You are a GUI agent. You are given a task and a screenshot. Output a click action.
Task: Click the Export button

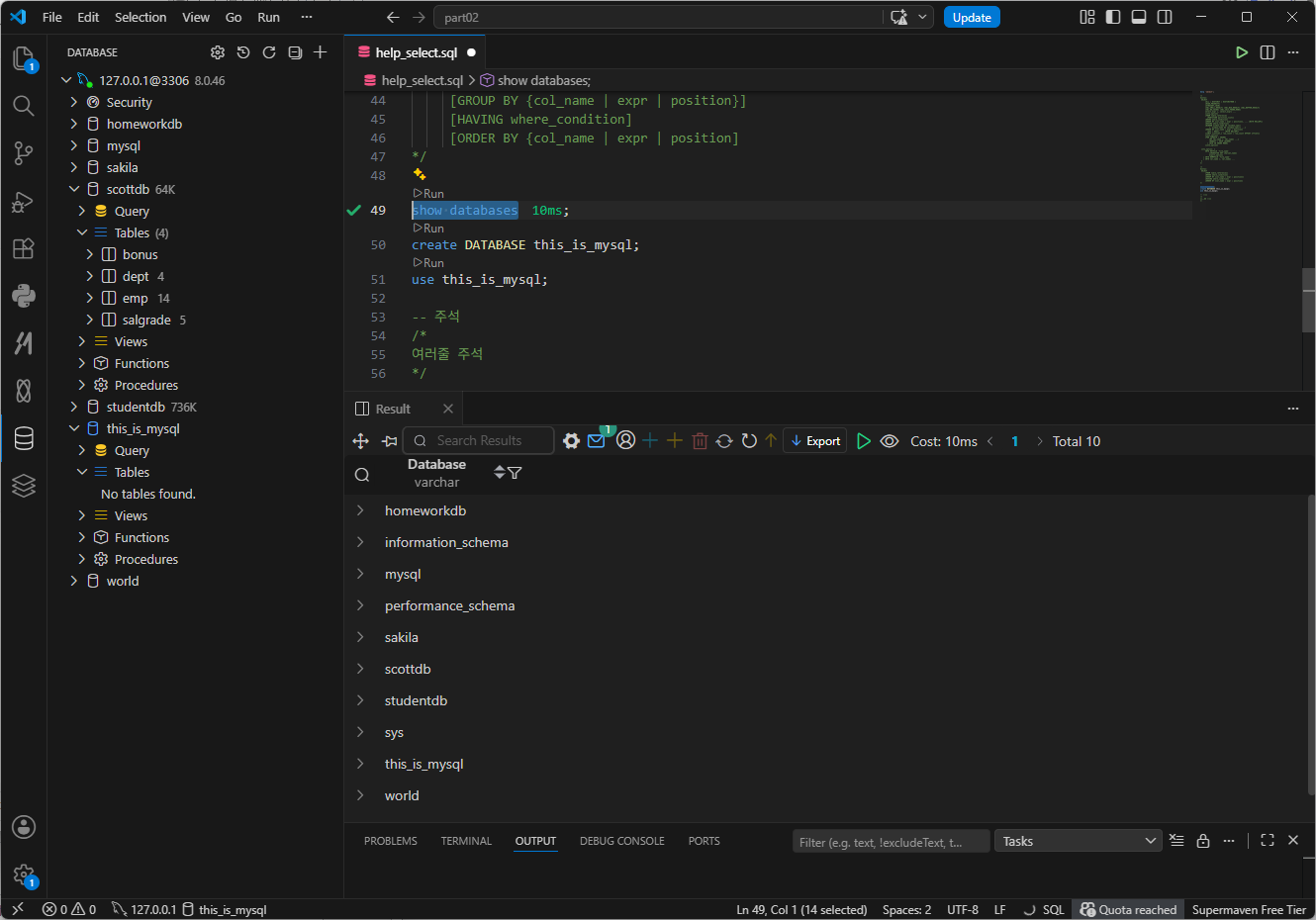point(815,441)
